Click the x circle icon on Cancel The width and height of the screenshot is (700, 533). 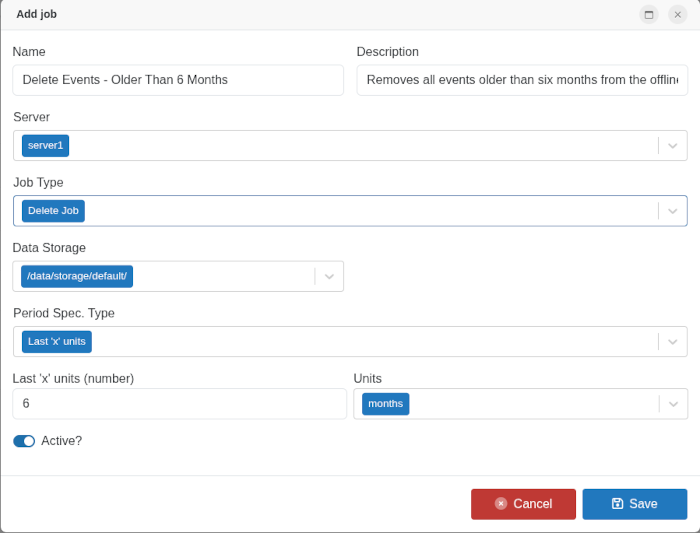coord(501,504)
